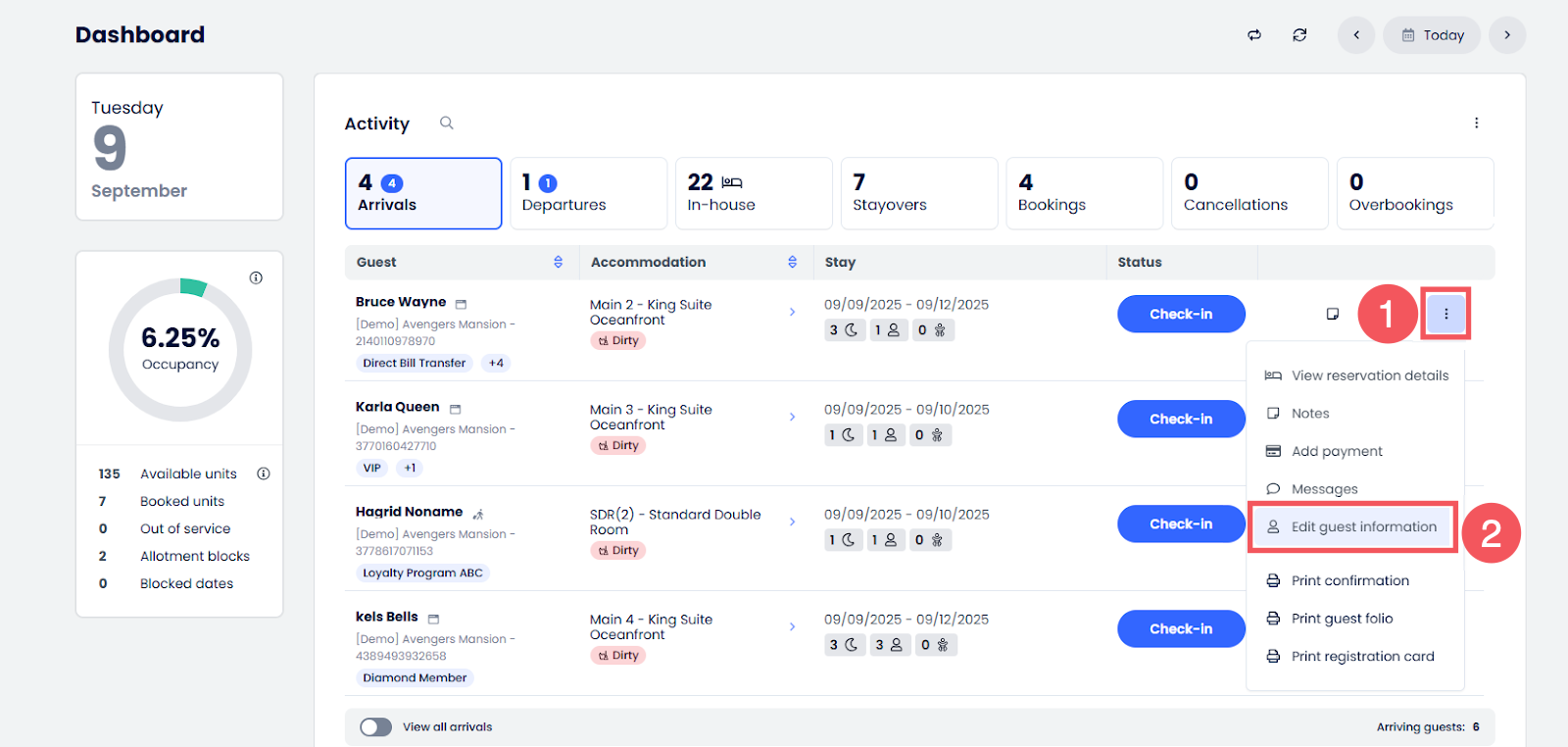
Task: Open Bruce Wayne's three-dot actions menu
Action: pos(1445,314)
